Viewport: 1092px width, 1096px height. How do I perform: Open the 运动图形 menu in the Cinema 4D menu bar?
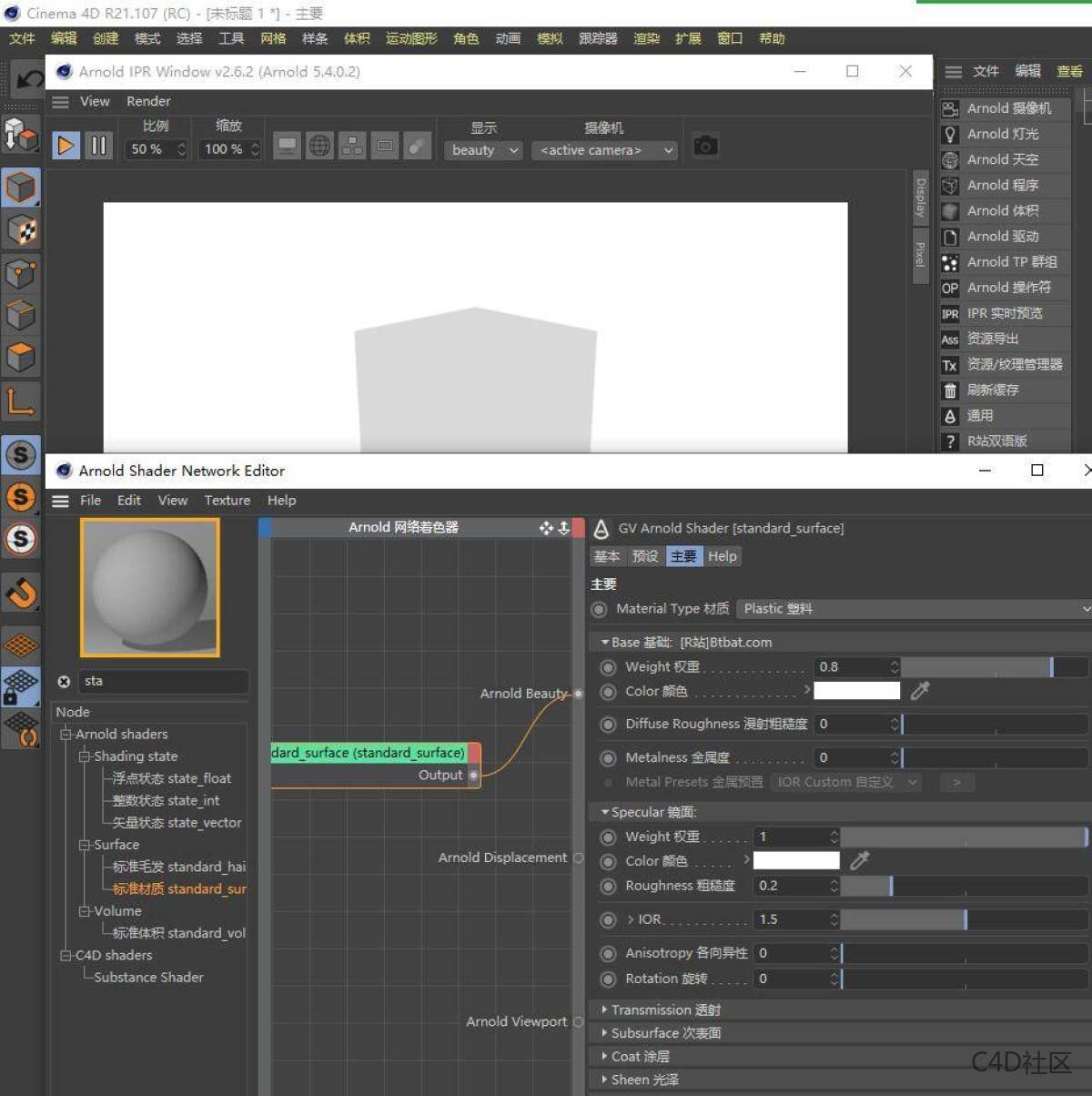(411, 38)
